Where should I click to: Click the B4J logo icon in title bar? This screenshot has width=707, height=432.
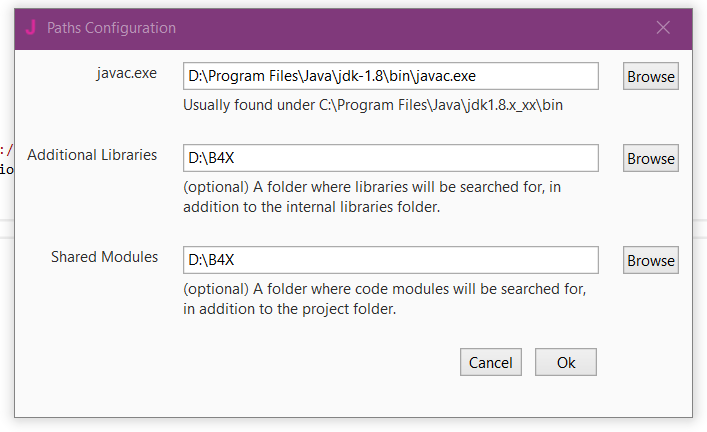pyautogui.click(x=31, y=28)
